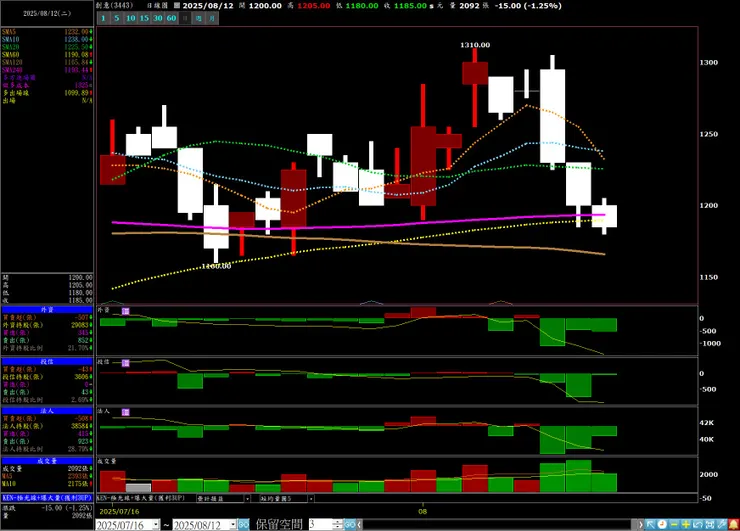
Task: Click the spinner arrows of 保留空間 field
Action: point(337,524)
